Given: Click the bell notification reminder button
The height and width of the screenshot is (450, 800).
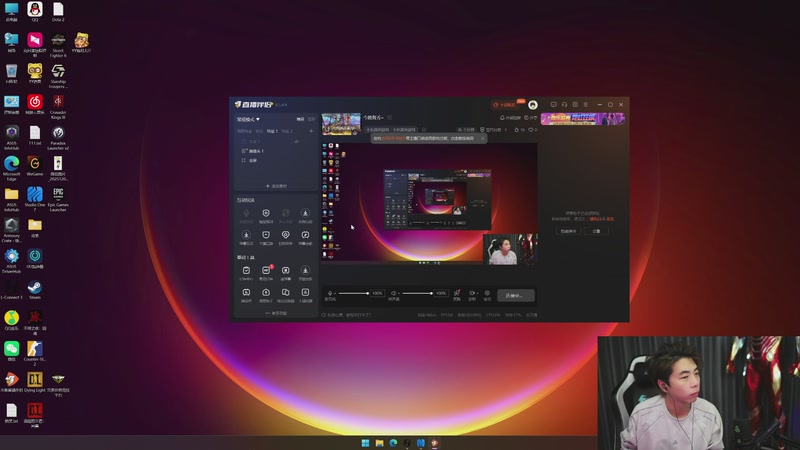Looking at the screenshot, I should pos(510,118).
